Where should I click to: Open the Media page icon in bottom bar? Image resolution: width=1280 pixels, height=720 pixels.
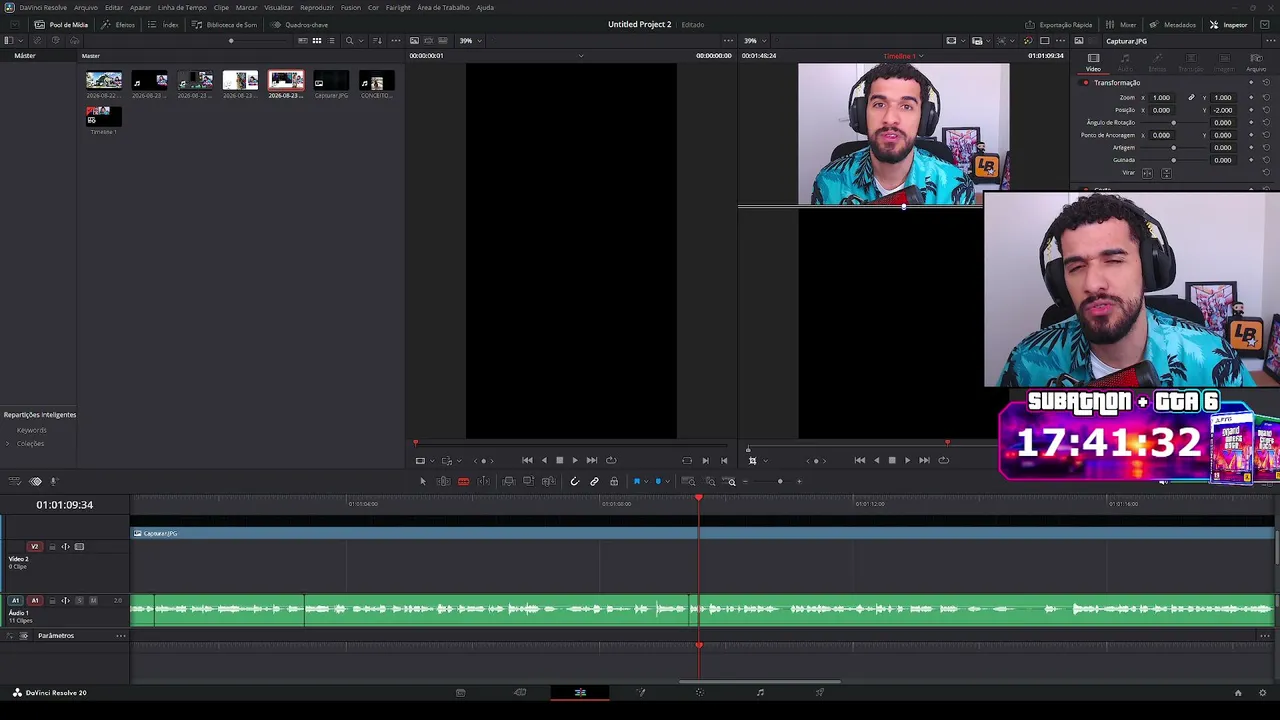tap(460, 692)
